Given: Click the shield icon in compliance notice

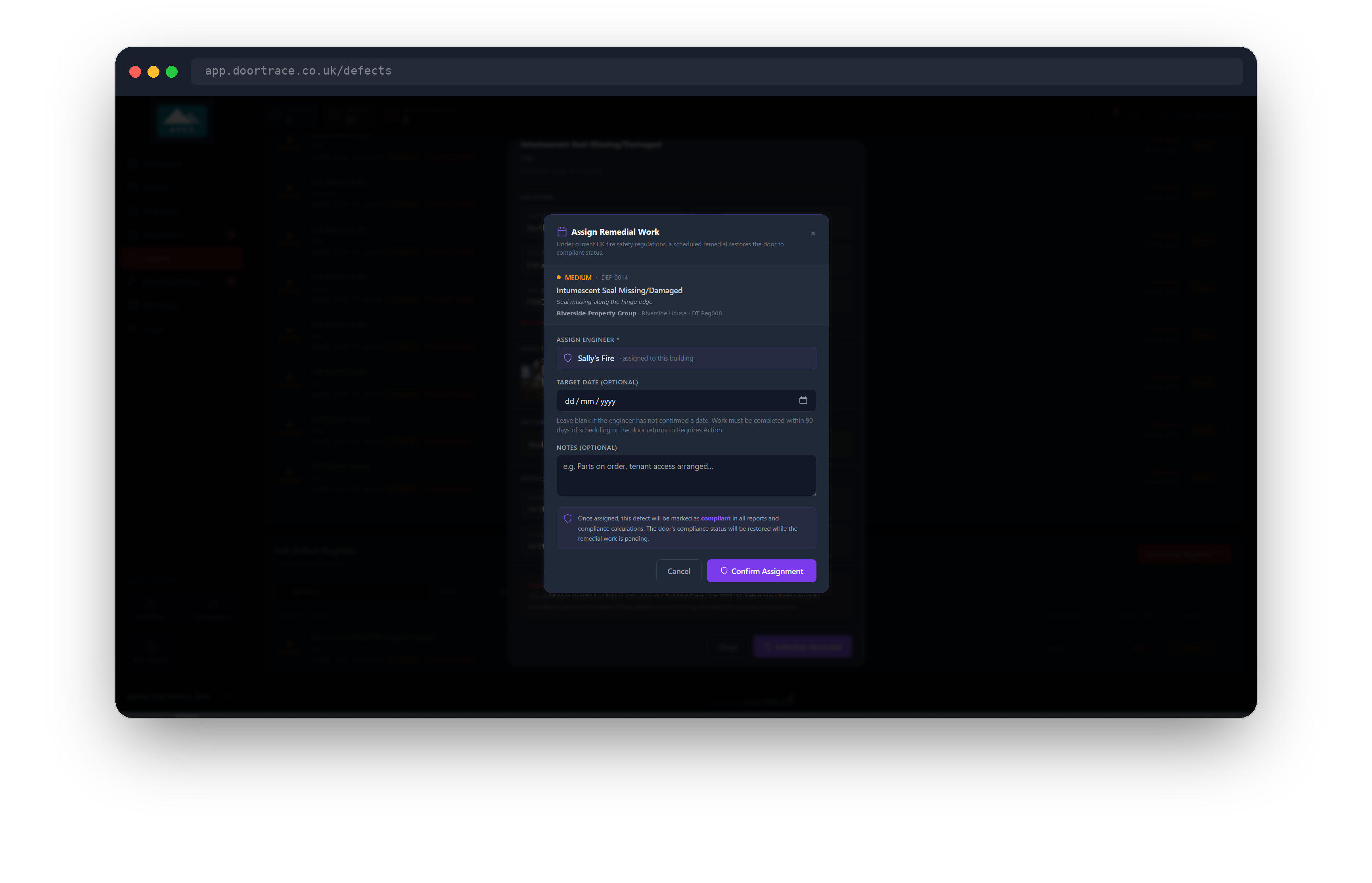Looking at the screenshot, I should point(567,518).
